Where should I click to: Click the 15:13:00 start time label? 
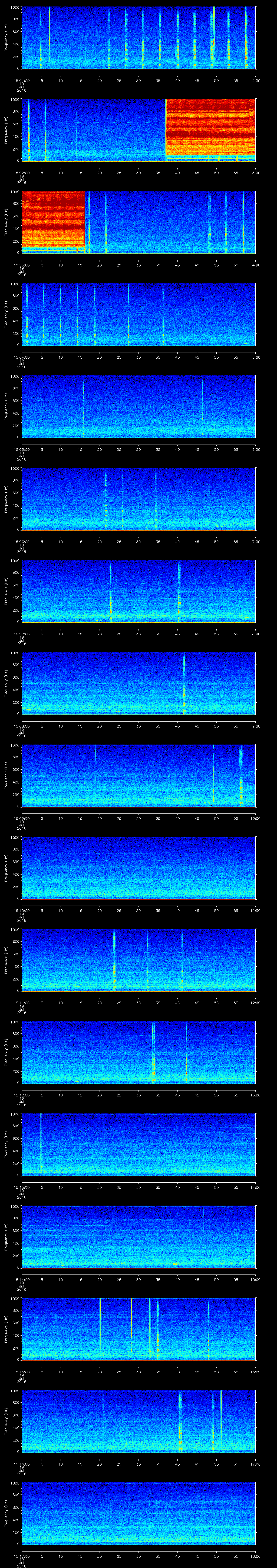coord(22,1187)
